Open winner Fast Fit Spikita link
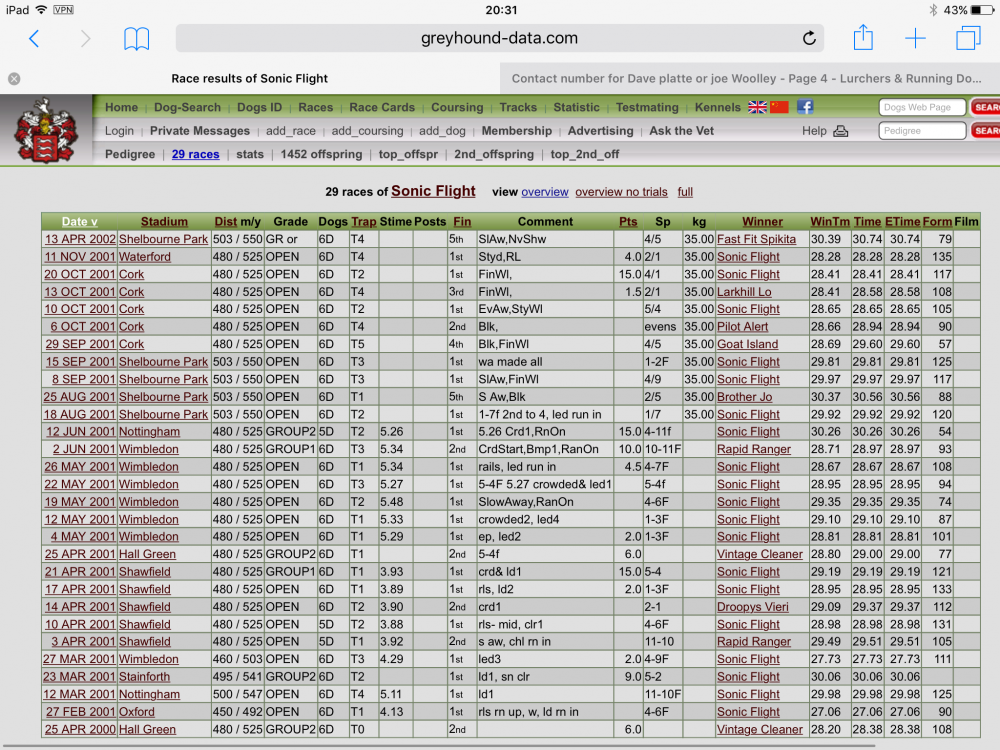Viewport: 1000px width, 750px height. point(756,239)
